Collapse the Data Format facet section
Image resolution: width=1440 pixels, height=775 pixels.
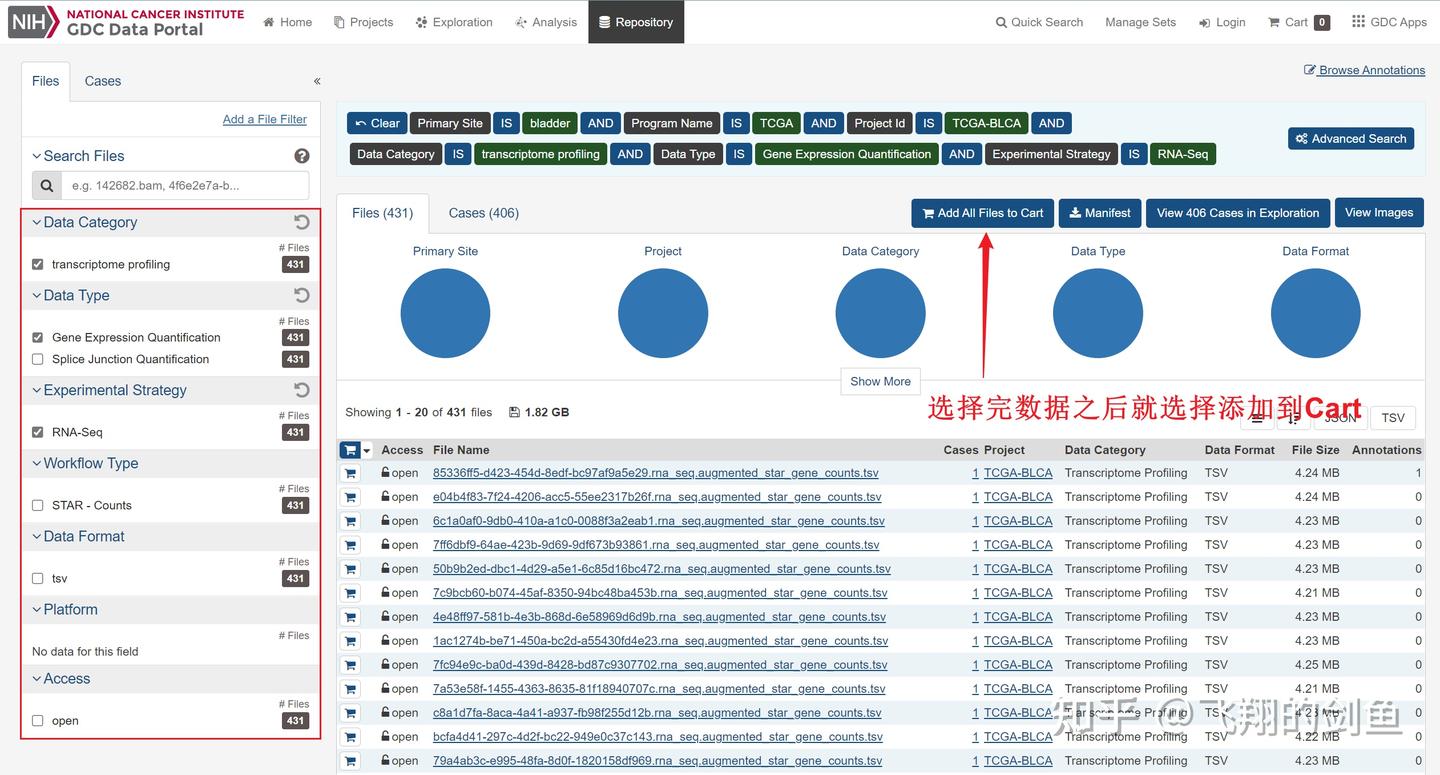[x=78, y=536]
